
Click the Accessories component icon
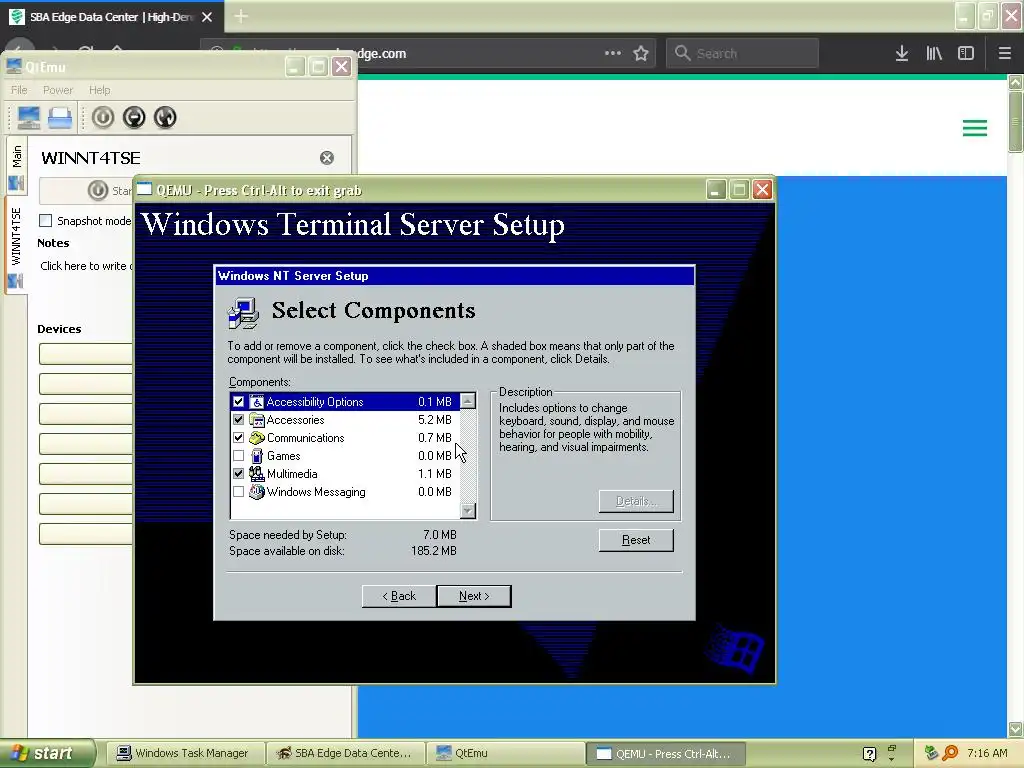click(x=257, y=420)
